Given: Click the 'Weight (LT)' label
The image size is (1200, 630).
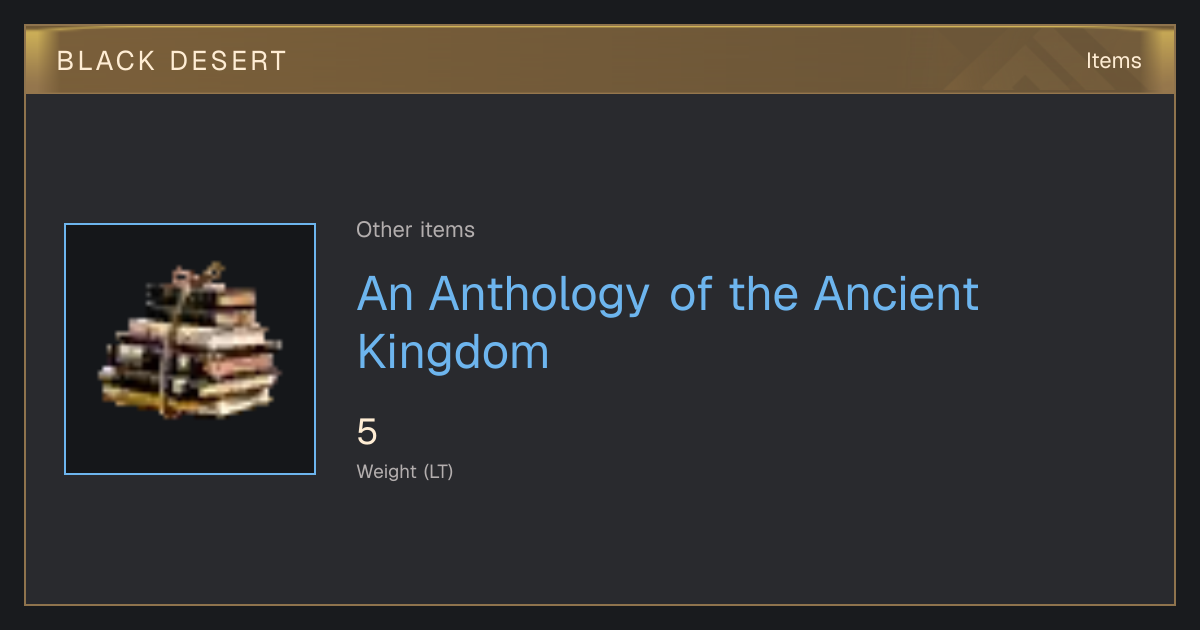Looking at the screenshot, I should [405, 471].
